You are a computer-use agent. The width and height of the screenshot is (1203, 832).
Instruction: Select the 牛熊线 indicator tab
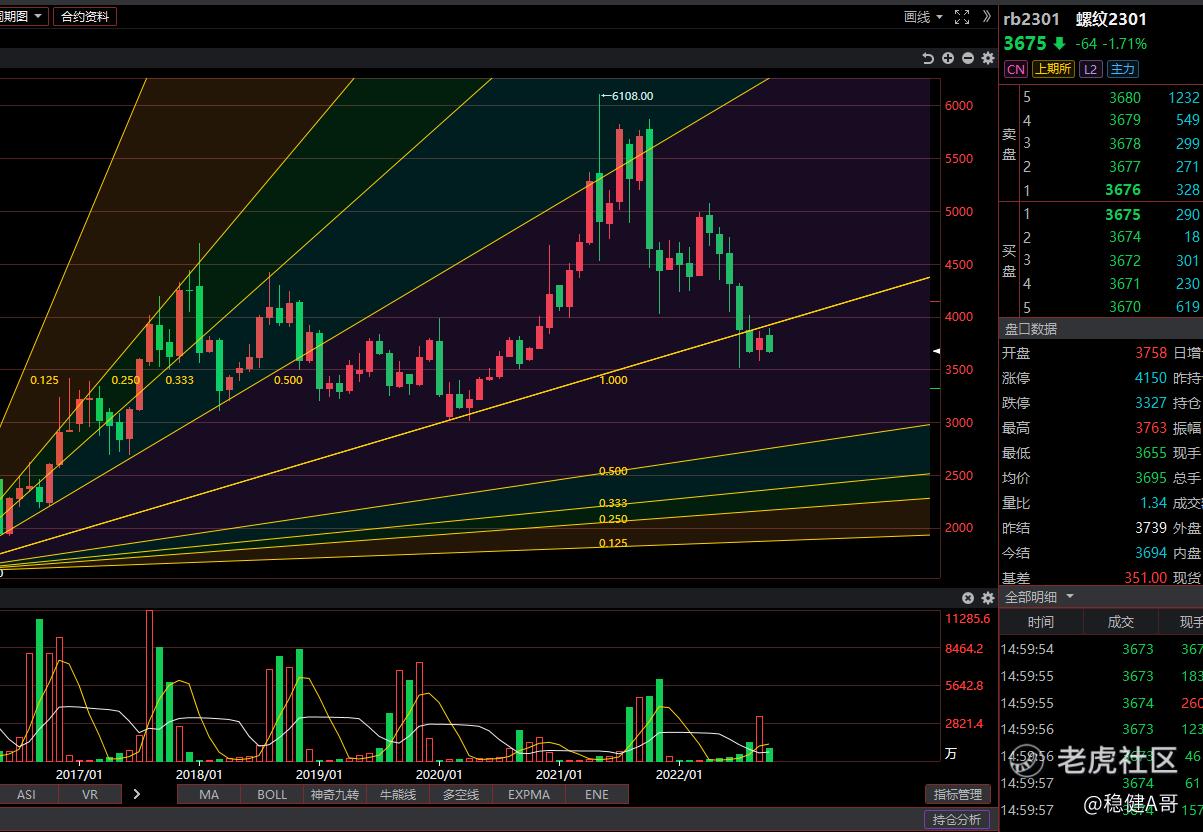[x=399, y=794]
